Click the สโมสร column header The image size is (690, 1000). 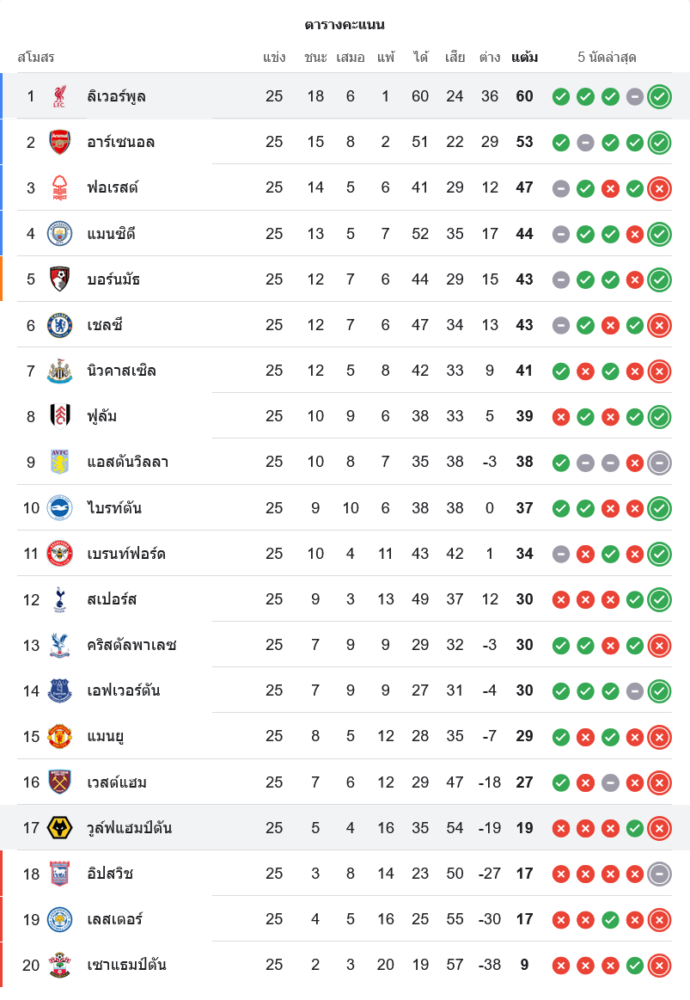pyautogui.click(x=36, y=57)
